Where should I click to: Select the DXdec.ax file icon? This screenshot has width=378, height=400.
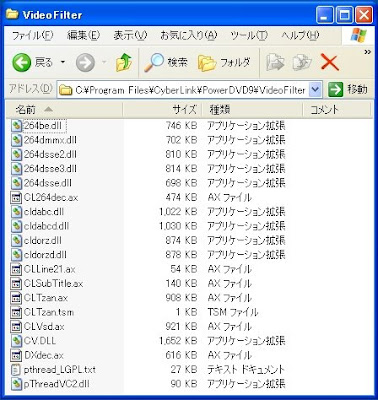pyautogui.click(x=16, y=355)
